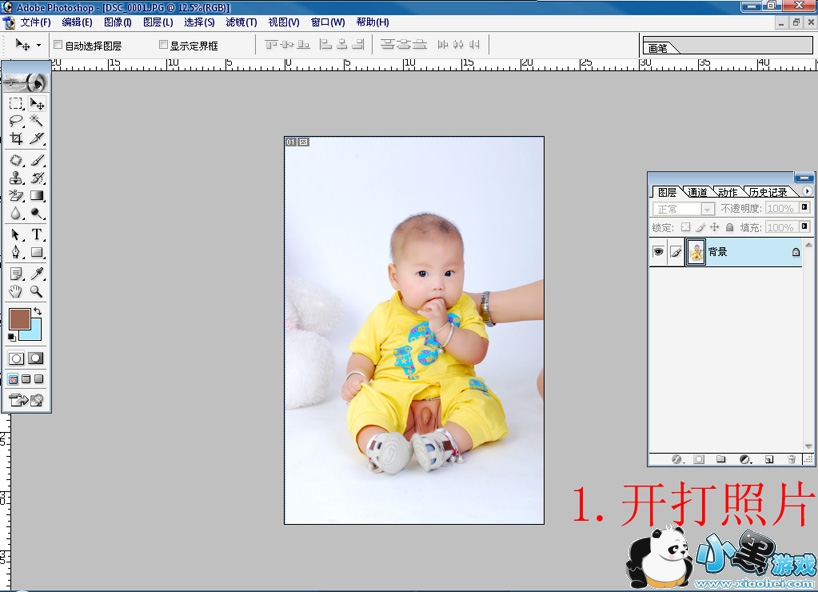Select the Path Selection arrow tool
This screenshot has height=592, width=818.
pyautogui.click(x=16, y=235)
